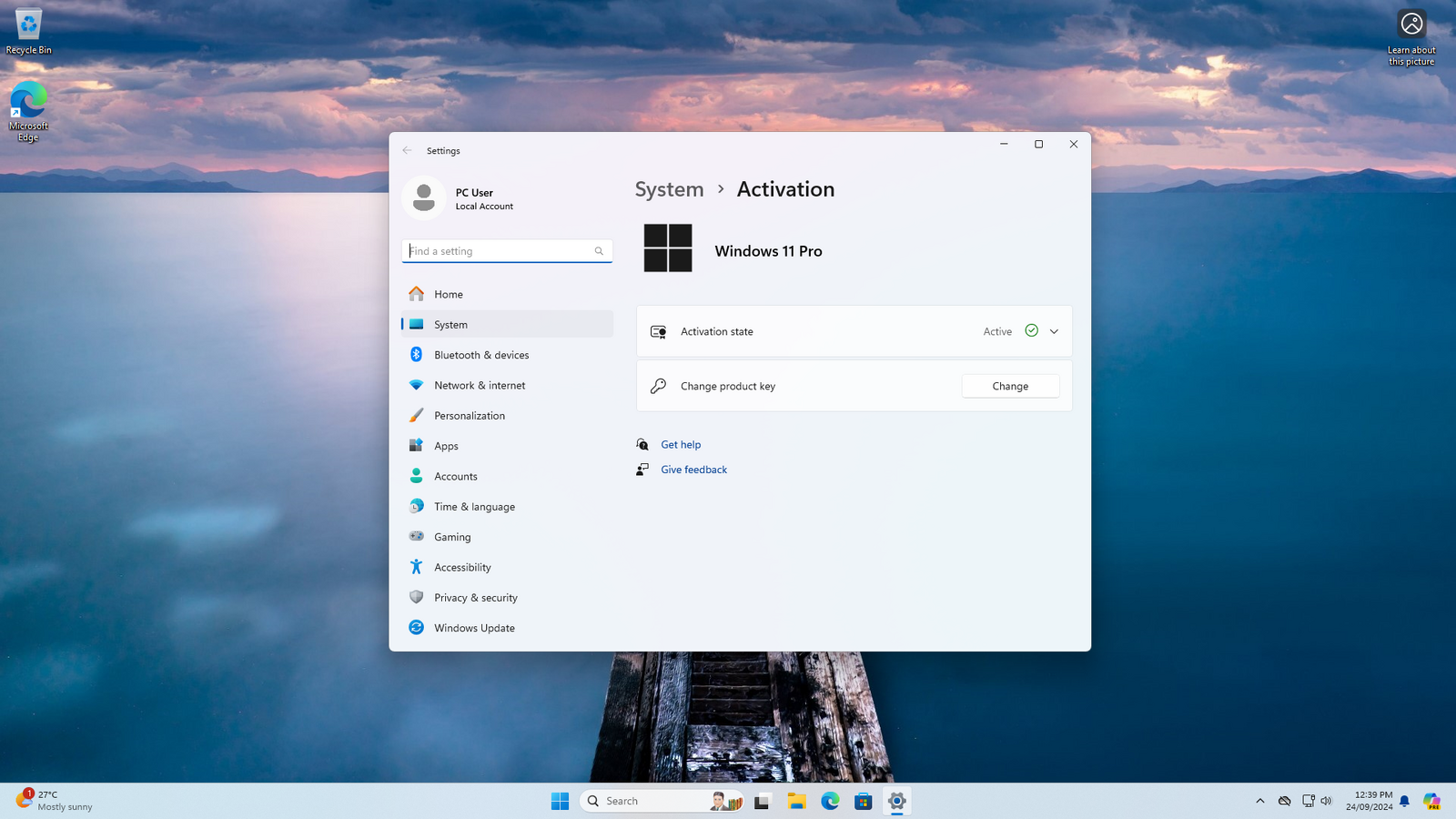Screen dimensions: 1456x819
Task: Open Bluetooth & devices settings
Action: (507, 355)
